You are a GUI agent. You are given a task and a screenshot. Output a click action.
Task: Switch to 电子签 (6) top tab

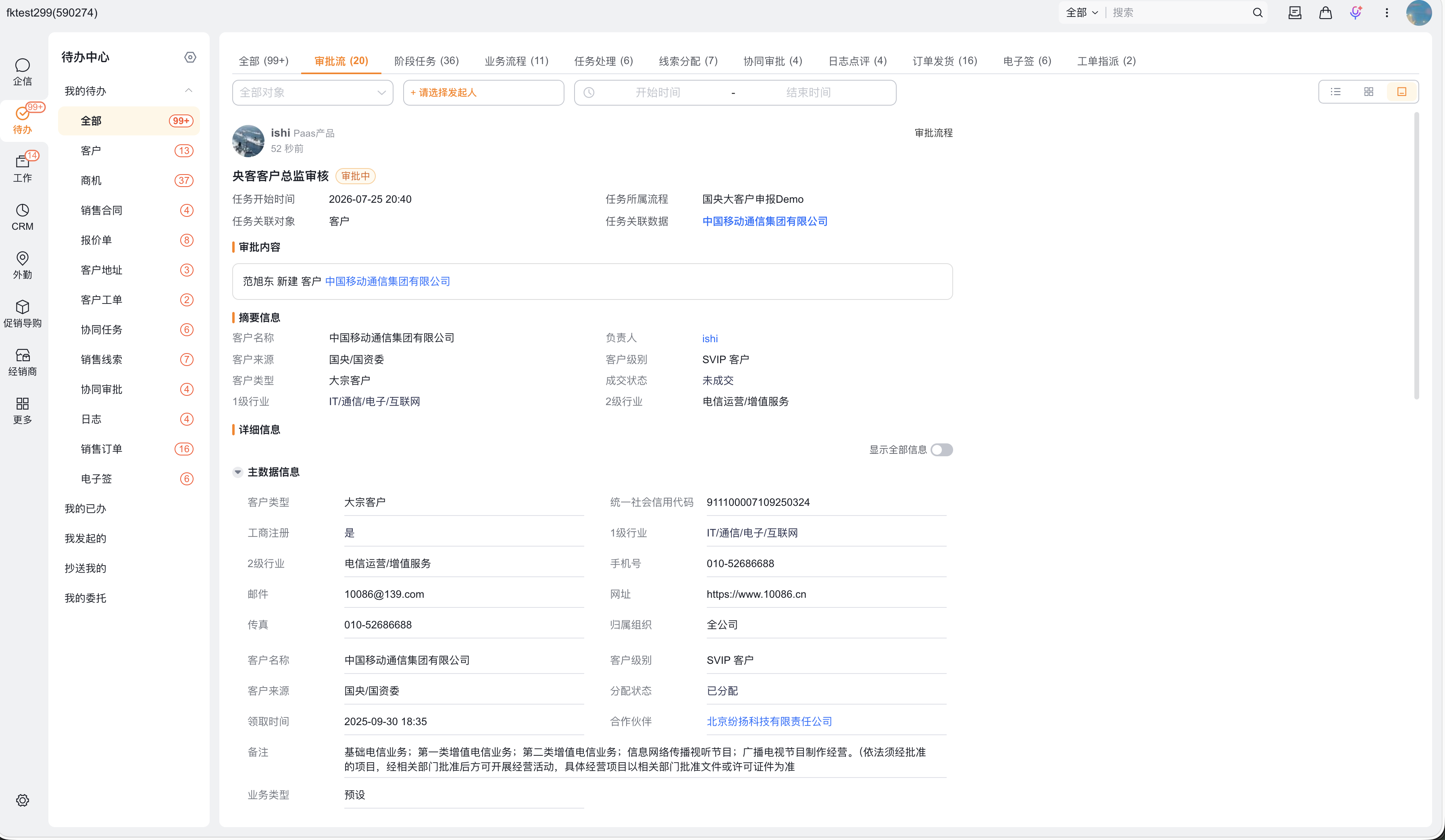[x=1027, y=61]
